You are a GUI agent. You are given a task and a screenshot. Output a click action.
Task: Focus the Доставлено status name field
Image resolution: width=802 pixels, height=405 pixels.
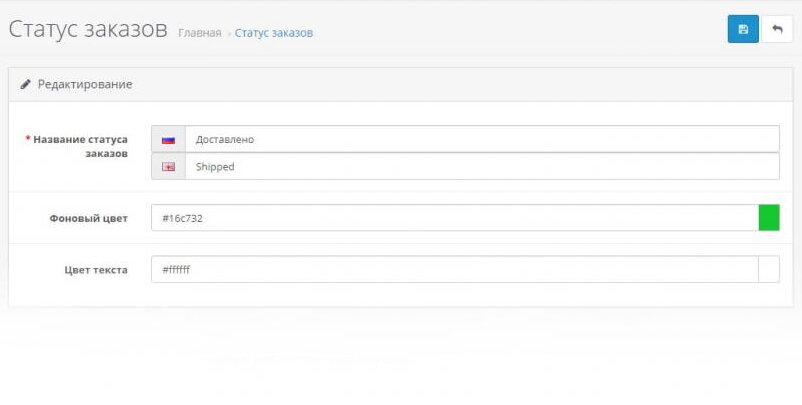[x=481, y=140]
